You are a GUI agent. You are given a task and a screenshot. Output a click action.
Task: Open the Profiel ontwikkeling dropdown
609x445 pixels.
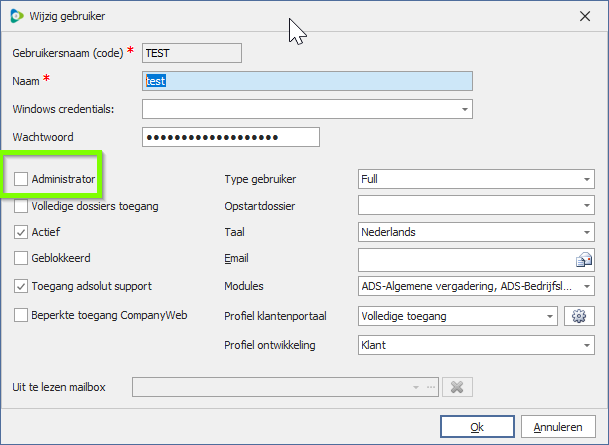[586, 345]
